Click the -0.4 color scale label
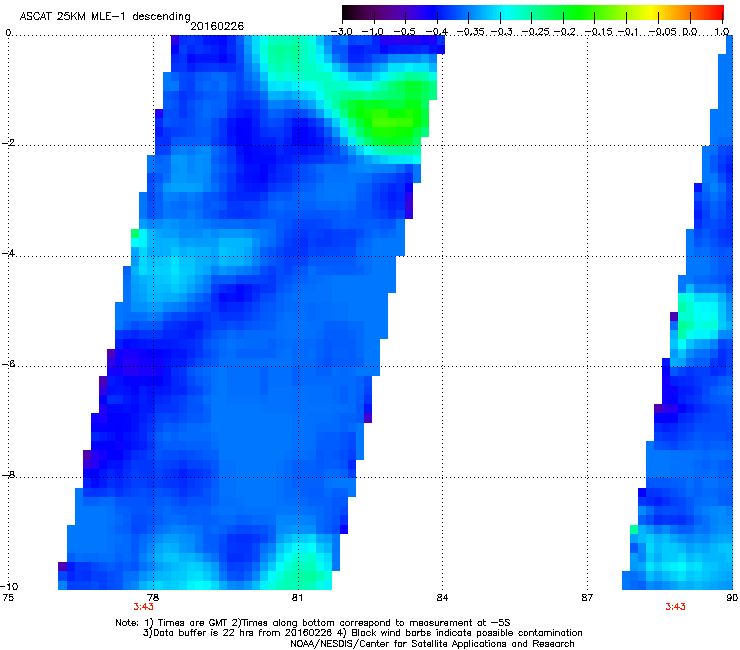This screenshot has height=650, width=740. (x=437, y=32)
